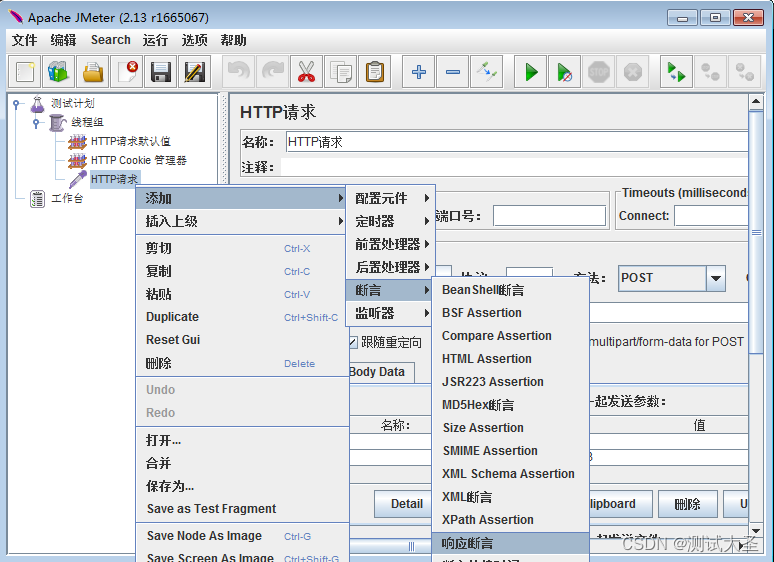This screenshot has width=774, height=562.
Task: Open the 帮助 menu
Action: pyautogui.click(x=233, y=40)
